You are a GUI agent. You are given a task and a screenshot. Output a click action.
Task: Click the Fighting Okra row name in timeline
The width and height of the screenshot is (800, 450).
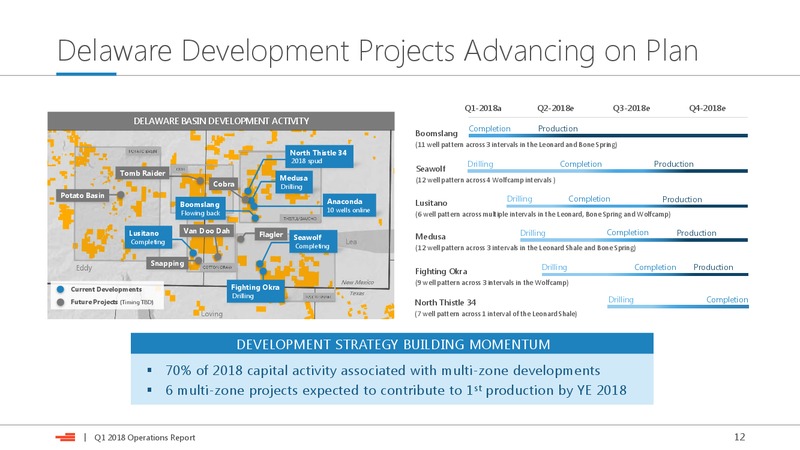[x=441, y=271]
